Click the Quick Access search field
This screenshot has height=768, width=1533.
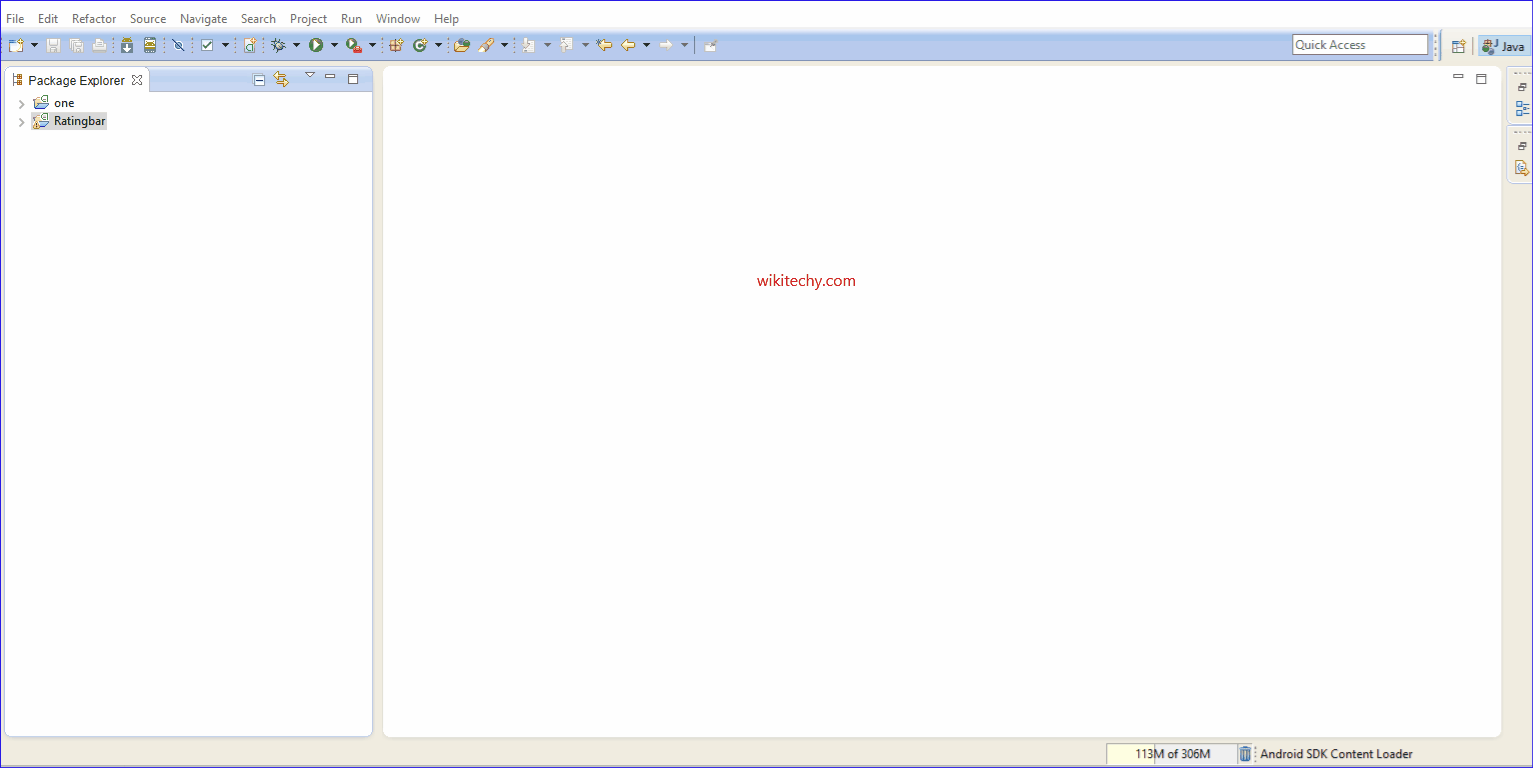1359,45
